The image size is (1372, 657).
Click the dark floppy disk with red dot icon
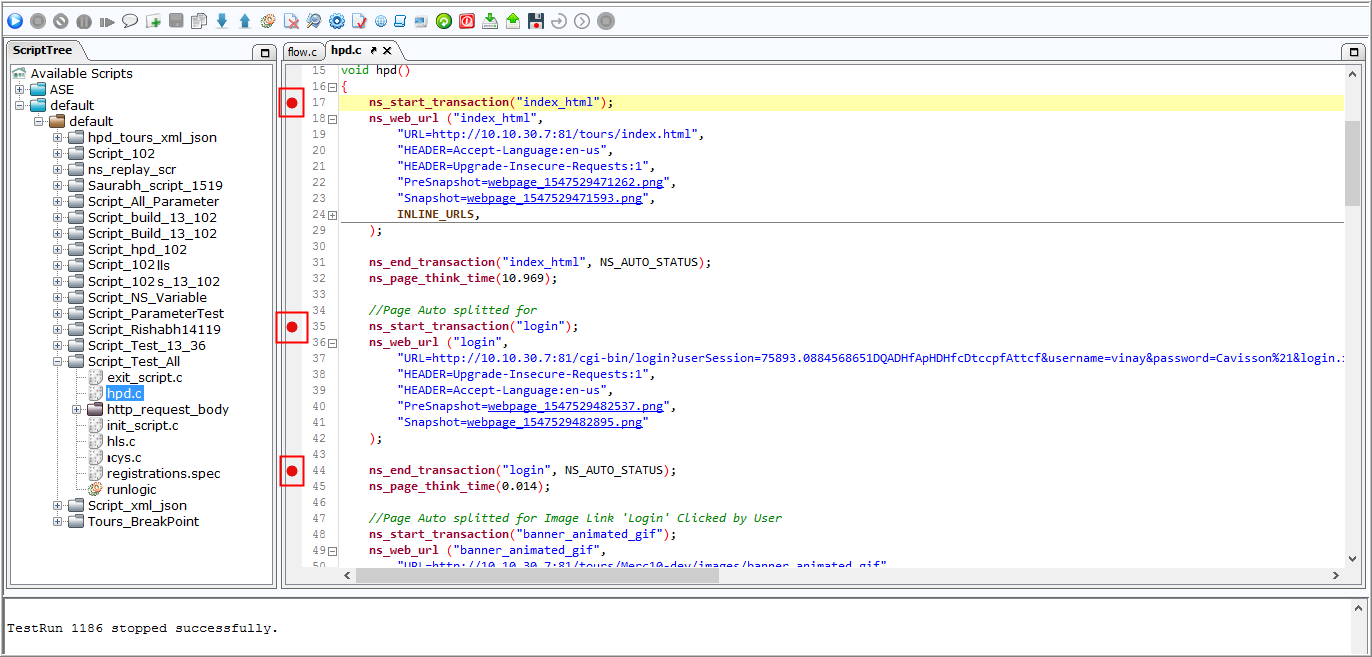(x=536, y=21)
